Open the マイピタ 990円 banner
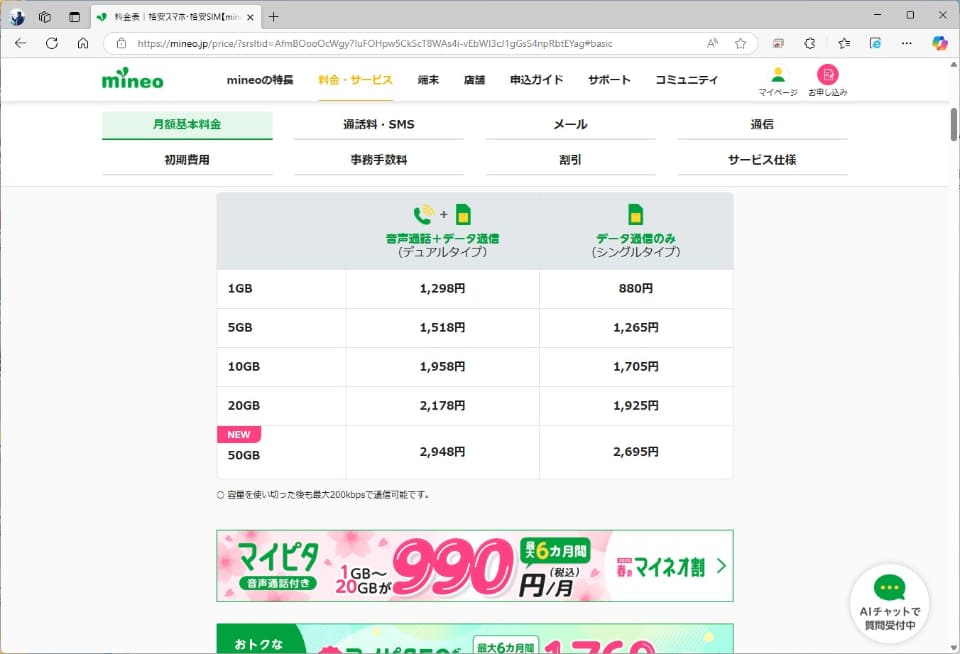The width and height of the screenshot is (960, 654). [x=474, y=565]
